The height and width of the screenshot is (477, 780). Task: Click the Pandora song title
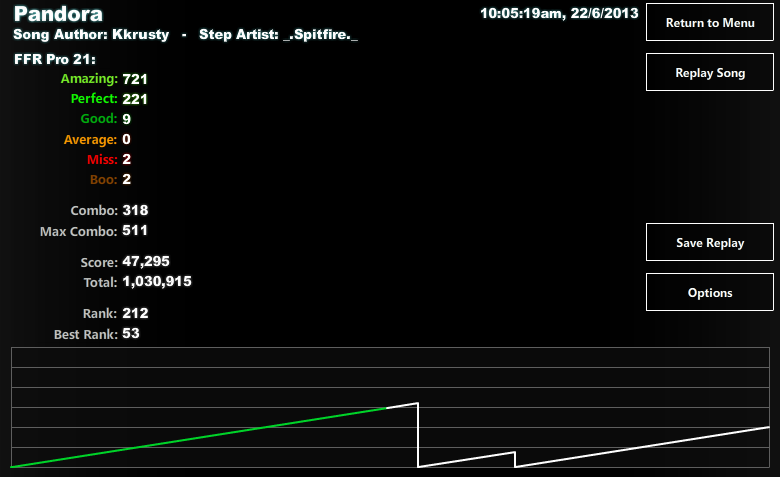click(58, 14)
